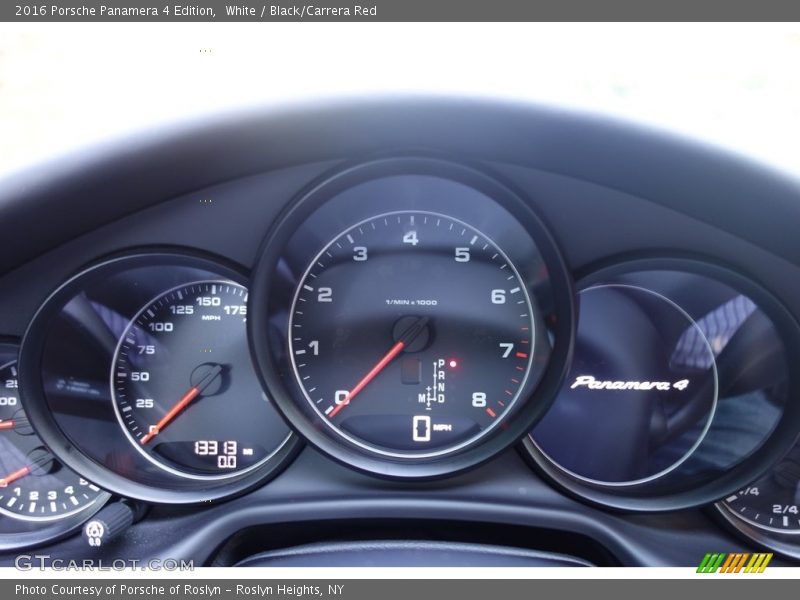Click the green-orange-yellow striped logo
Viewport: 800px width, 600px height.
[735, 563]
